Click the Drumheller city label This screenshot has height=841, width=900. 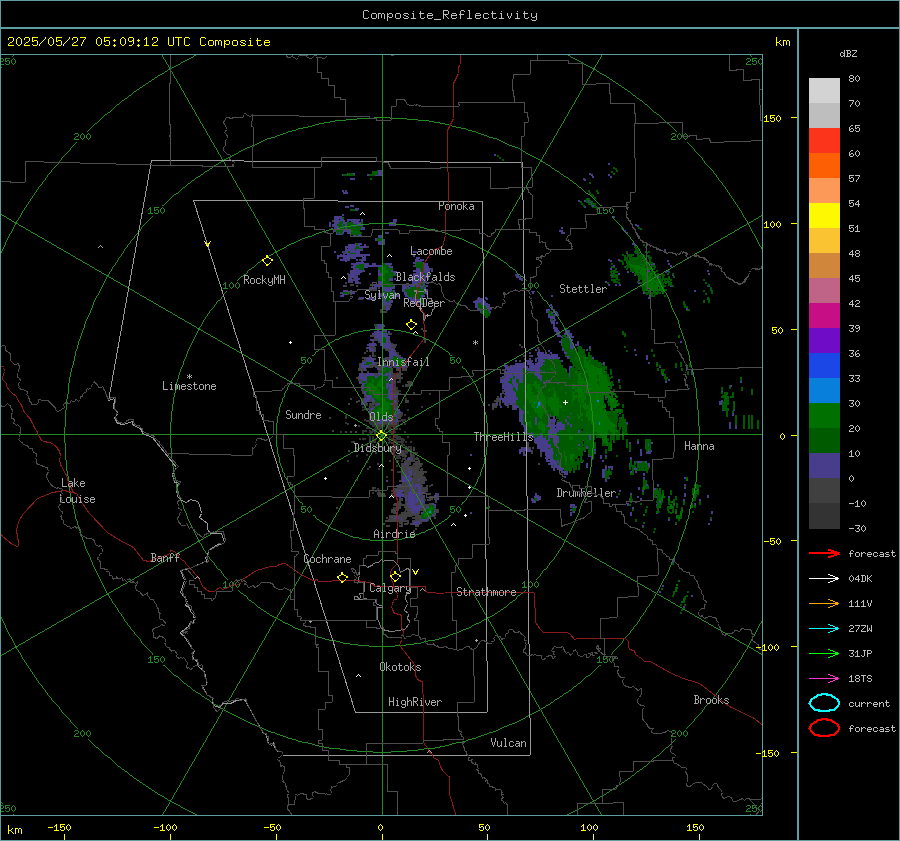(587, 493)
